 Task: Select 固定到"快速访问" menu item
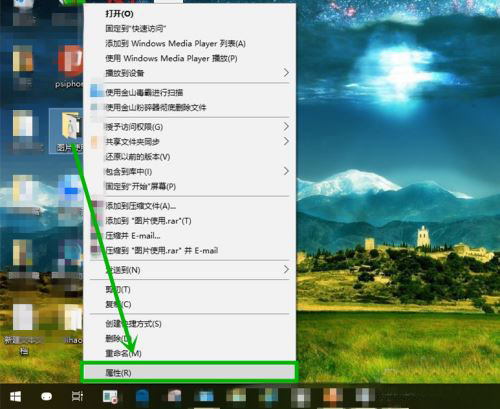[x=136, y=29]
